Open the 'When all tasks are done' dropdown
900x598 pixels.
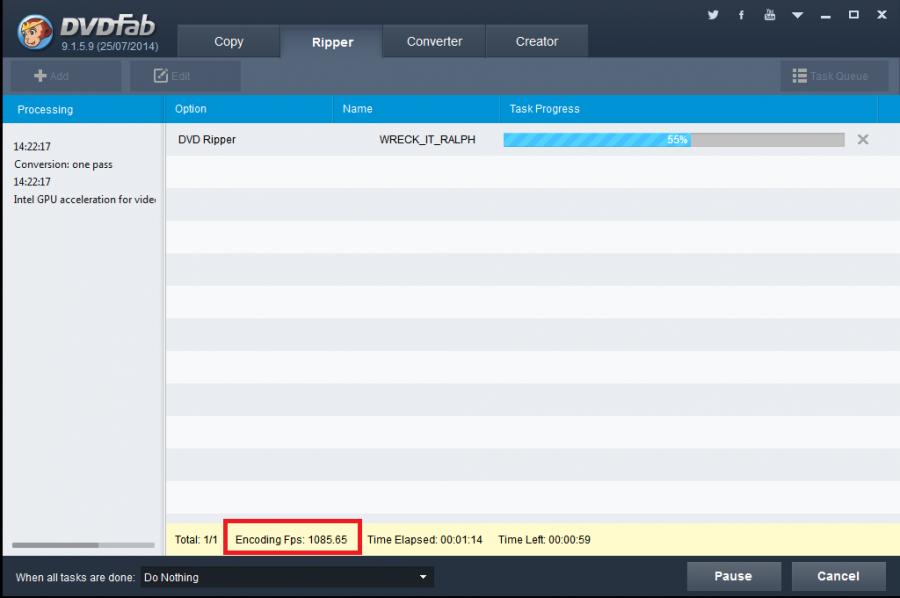[287, 577]
